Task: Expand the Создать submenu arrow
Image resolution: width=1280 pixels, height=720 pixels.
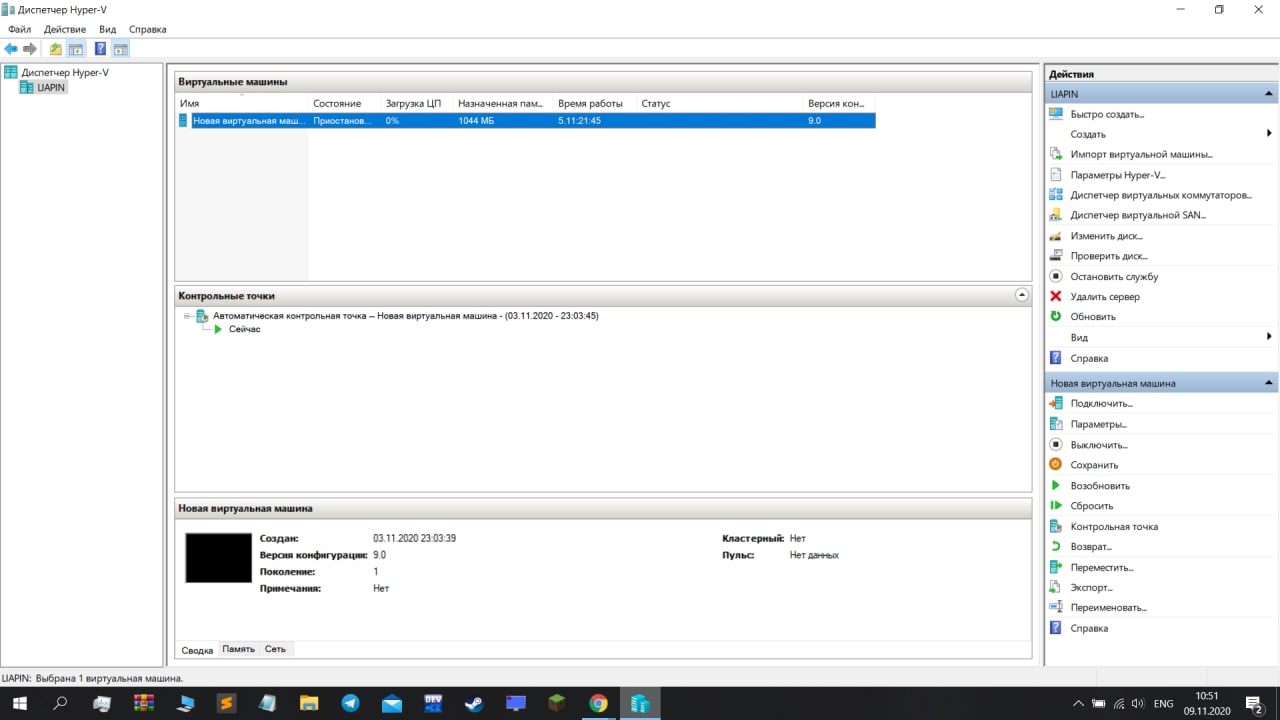Action: coord(1269,134)
